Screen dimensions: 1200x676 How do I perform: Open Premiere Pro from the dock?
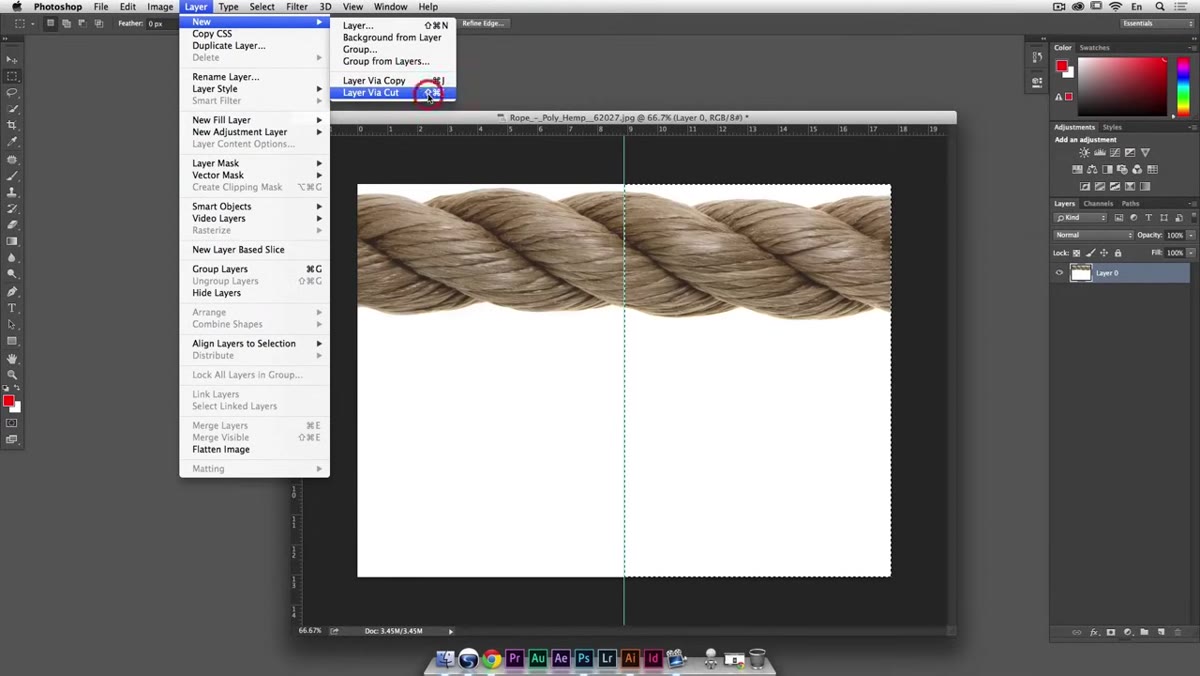pos(515,658)
